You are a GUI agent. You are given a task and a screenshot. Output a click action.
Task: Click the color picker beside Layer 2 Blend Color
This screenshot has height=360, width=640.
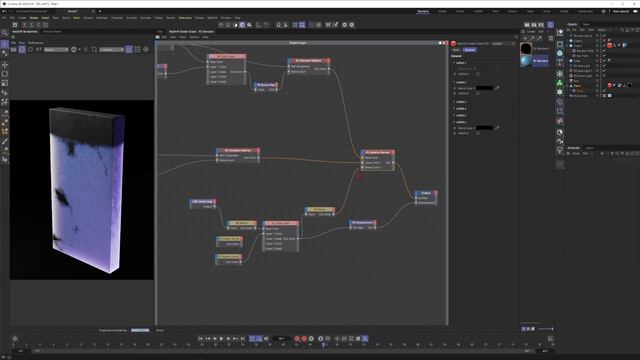point(497,88)
